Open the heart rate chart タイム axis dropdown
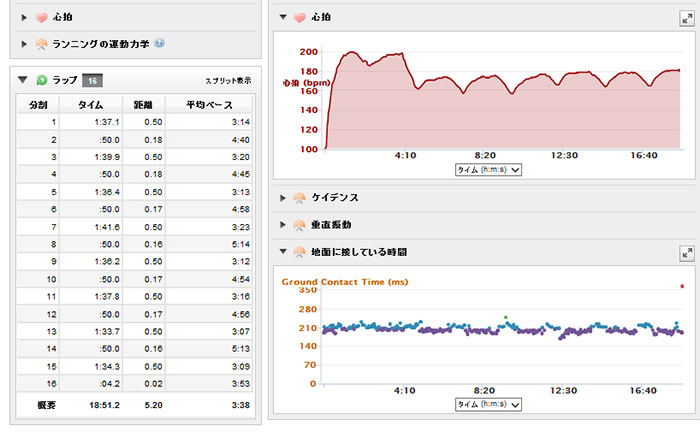Viewport: 700px width, 432px height. [x=488, y=170]
